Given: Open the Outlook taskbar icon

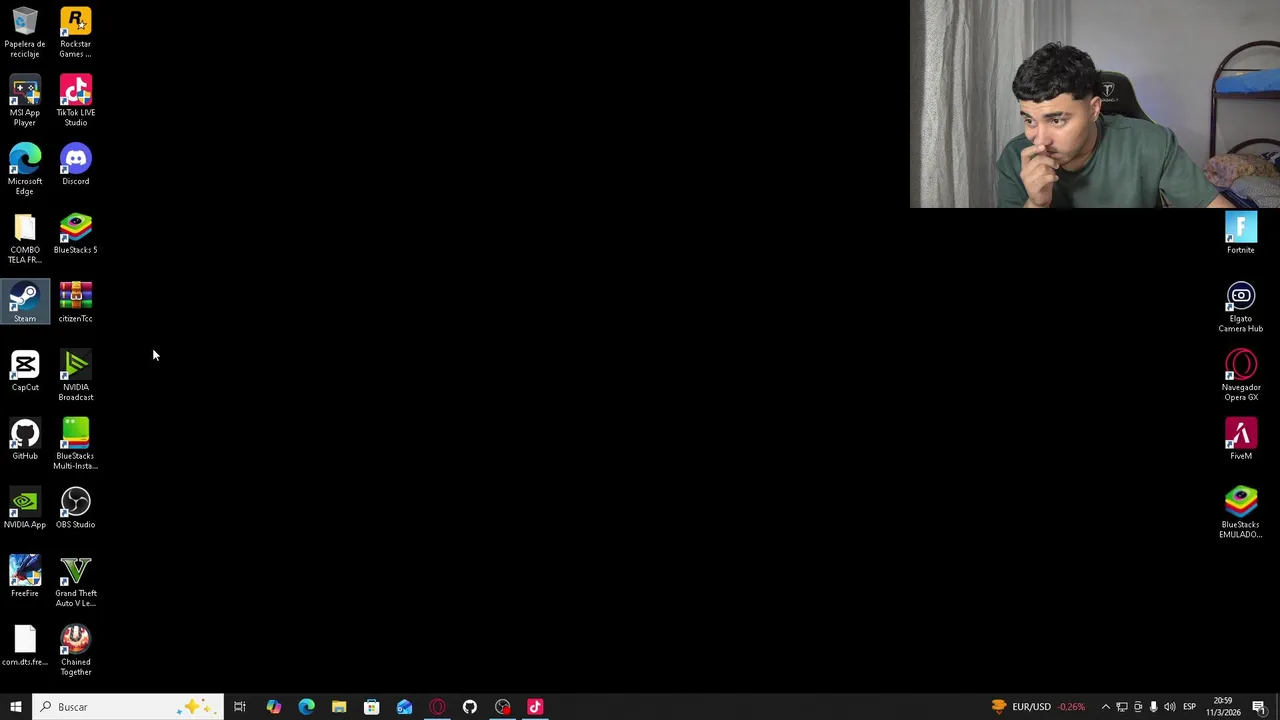Looking at the screenshot, I should tap(404, 707).
